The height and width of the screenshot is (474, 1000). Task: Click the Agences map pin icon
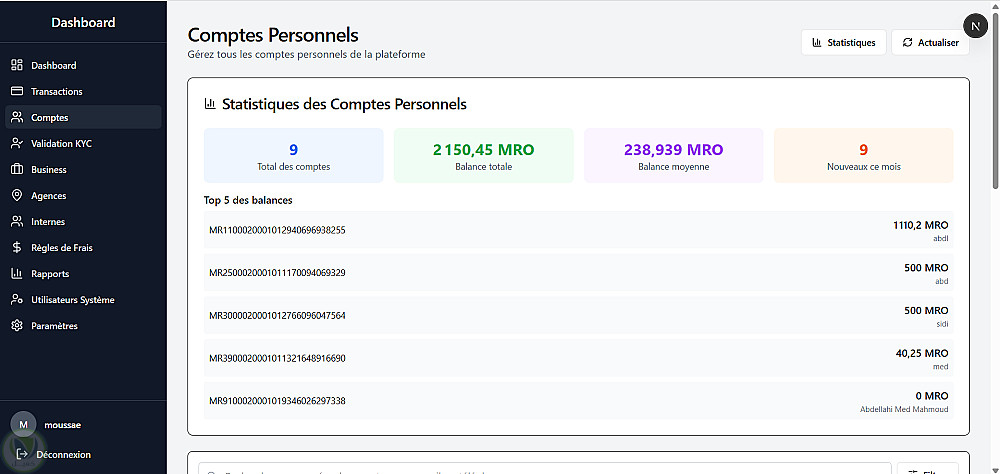pyautogui.click(x=17, y=196)
